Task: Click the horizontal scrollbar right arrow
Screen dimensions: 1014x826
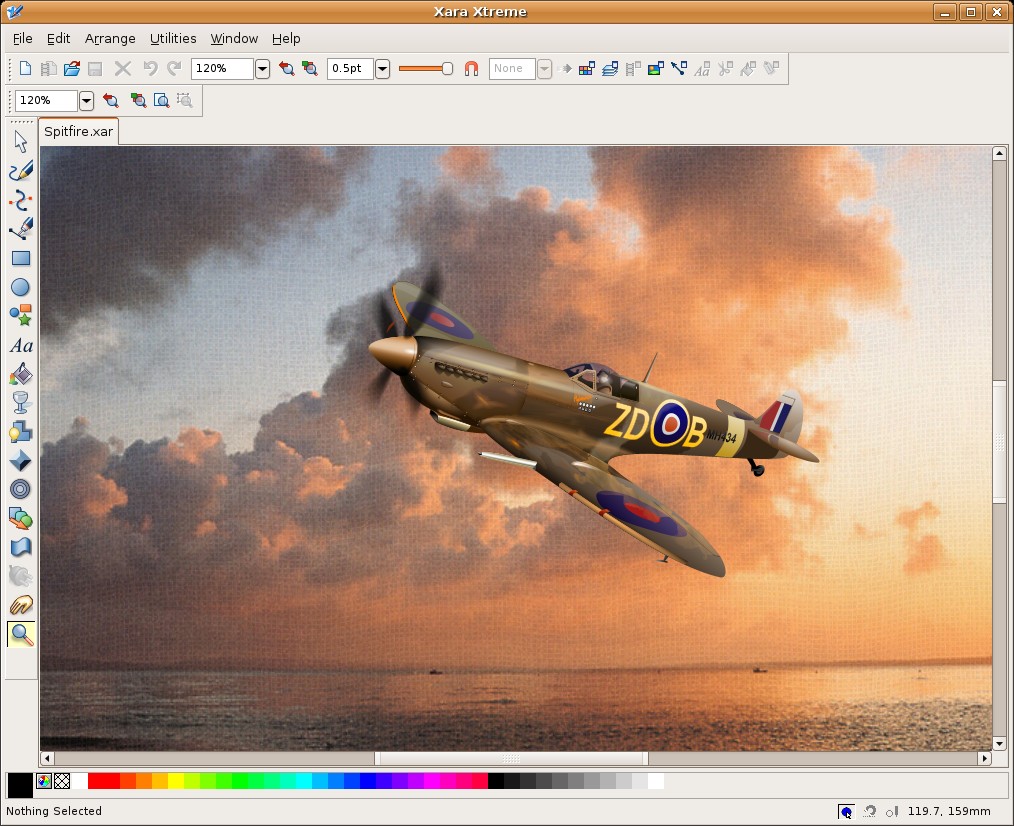Action: pyautogui.click(x=984, y=758)
